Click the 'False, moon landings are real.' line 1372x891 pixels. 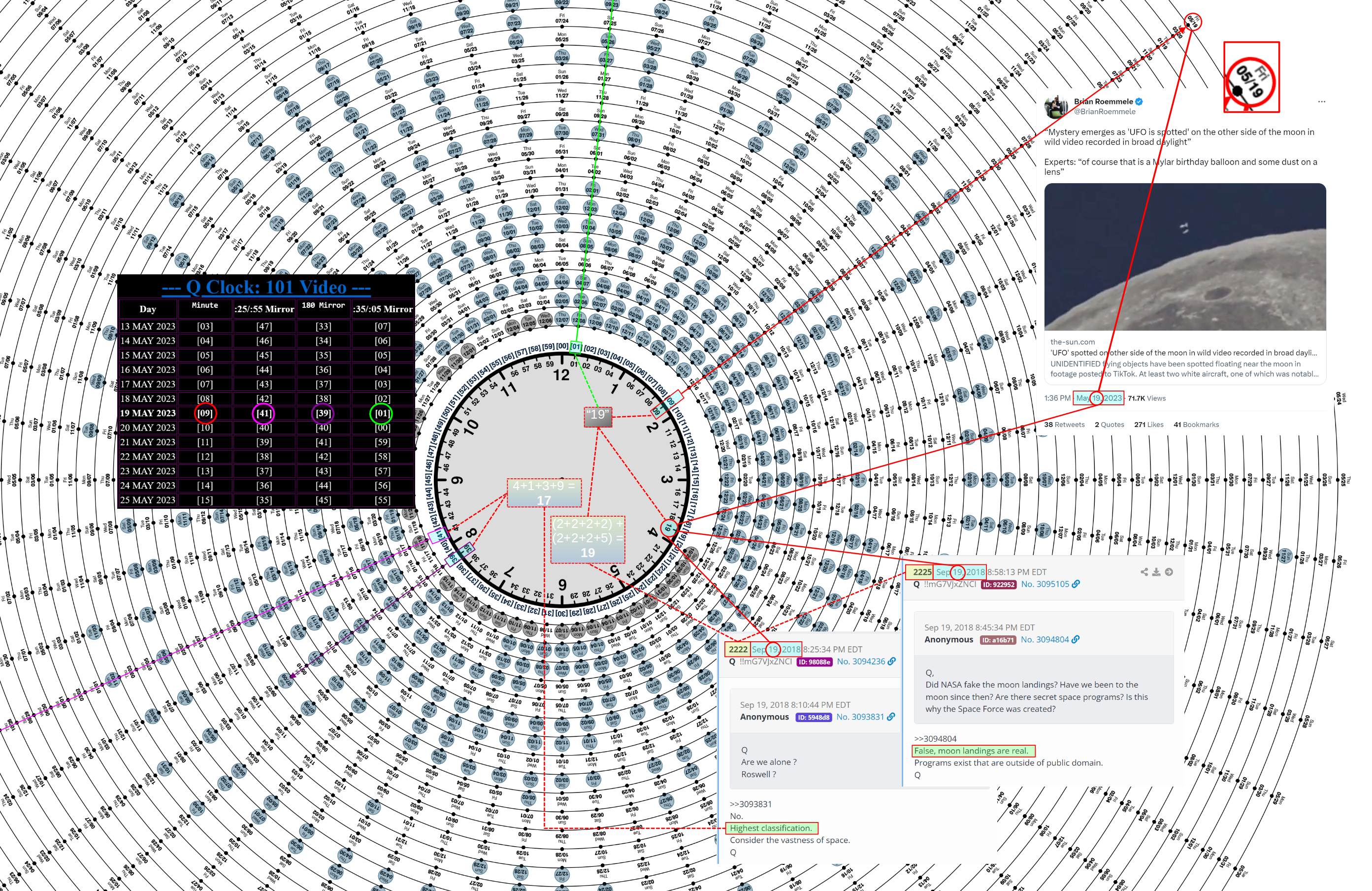pyautogui.click(x=971, y=751)
